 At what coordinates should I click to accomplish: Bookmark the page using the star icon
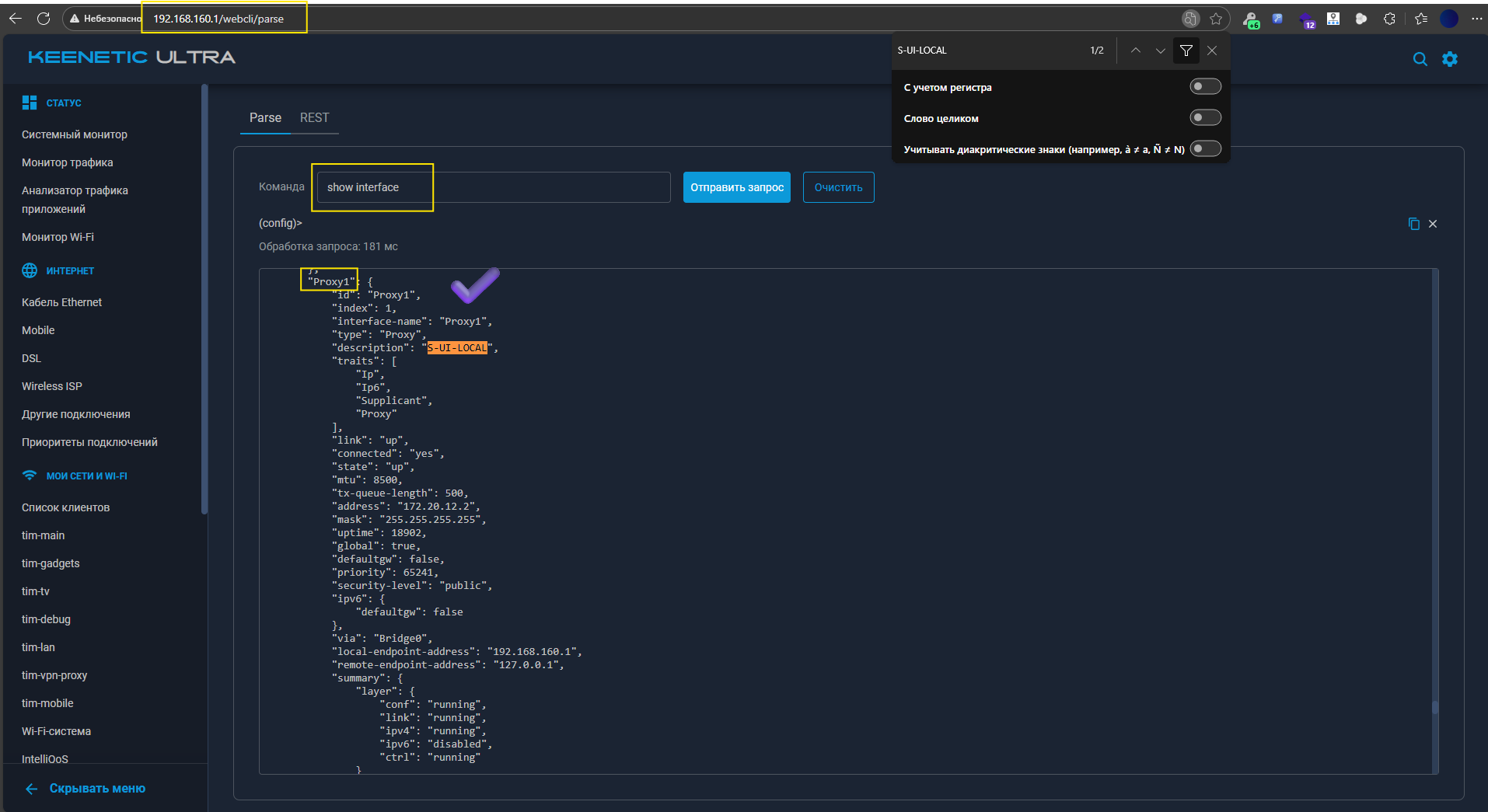1216,19
